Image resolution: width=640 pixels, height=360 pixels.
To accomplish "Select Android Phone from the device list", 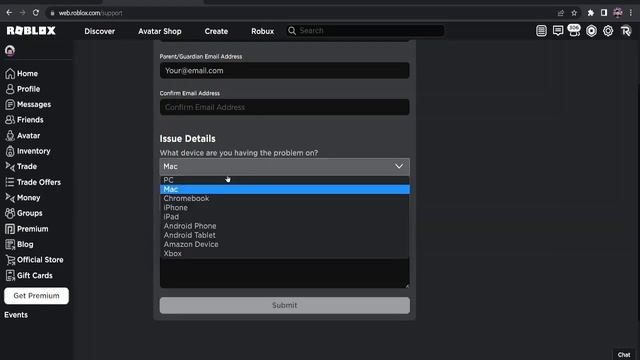I will coord(284,226).
